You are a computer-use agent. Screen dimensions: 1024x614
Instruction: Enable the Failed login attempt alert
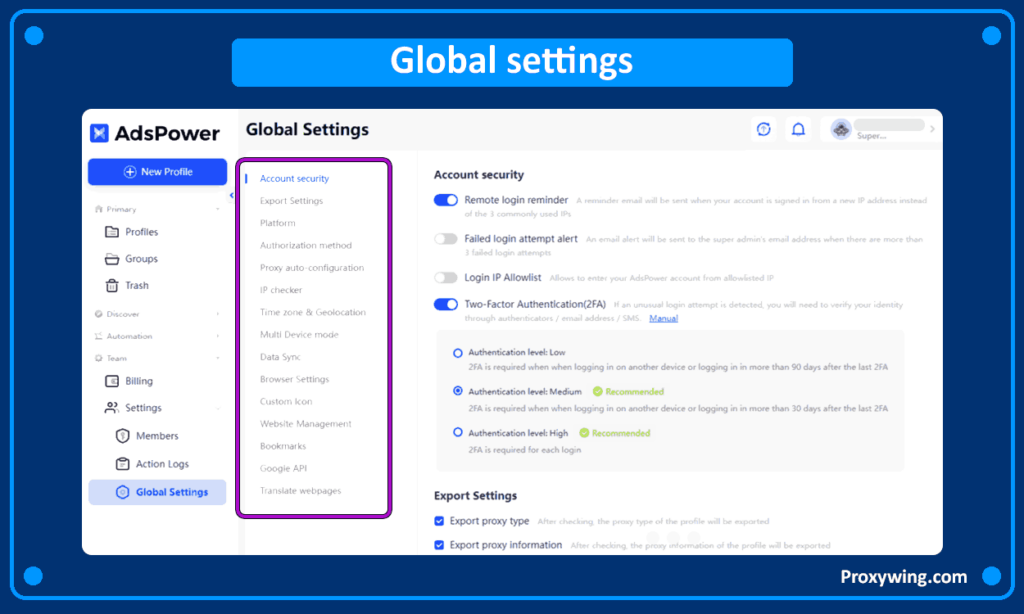[x=445, y=239]
